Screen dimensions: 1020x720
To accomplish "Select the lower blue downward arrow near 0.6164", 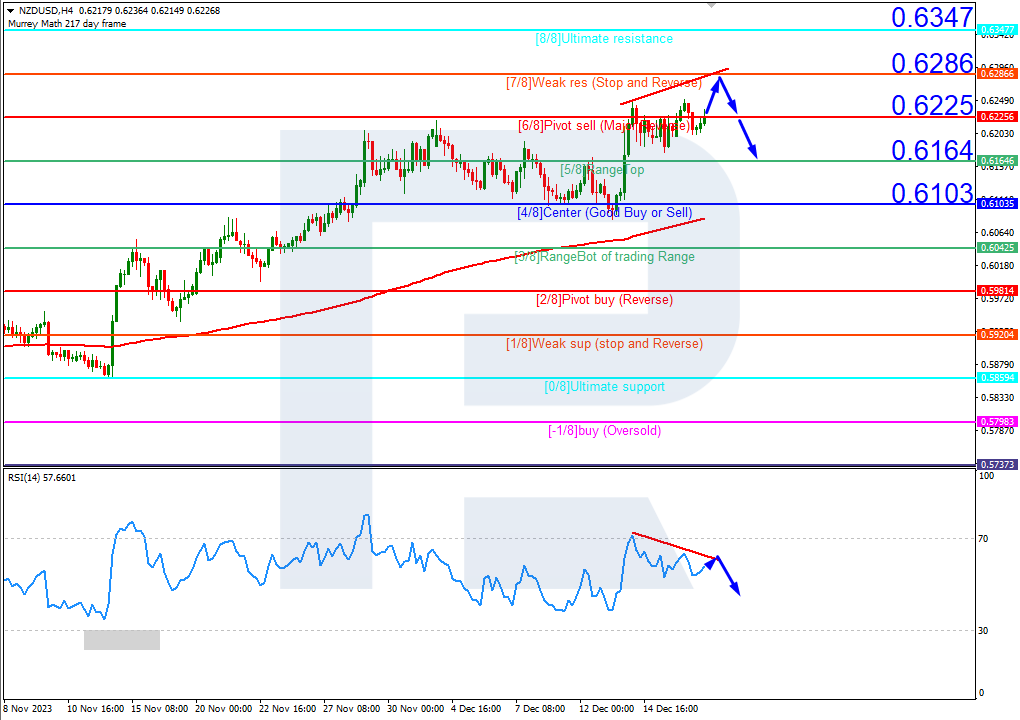I will [748, 138].
